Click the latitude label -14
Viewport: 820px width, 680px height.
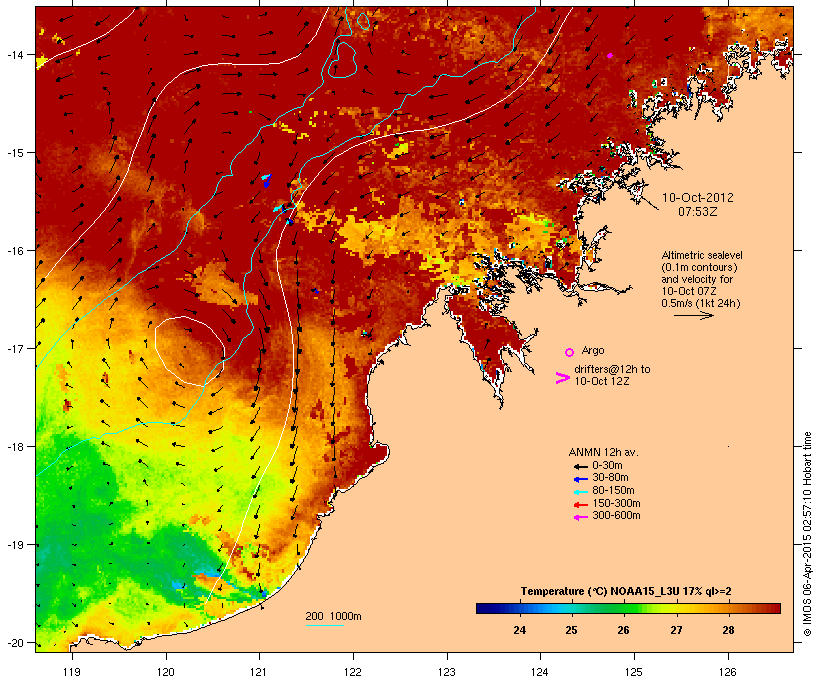coord(14,55)
